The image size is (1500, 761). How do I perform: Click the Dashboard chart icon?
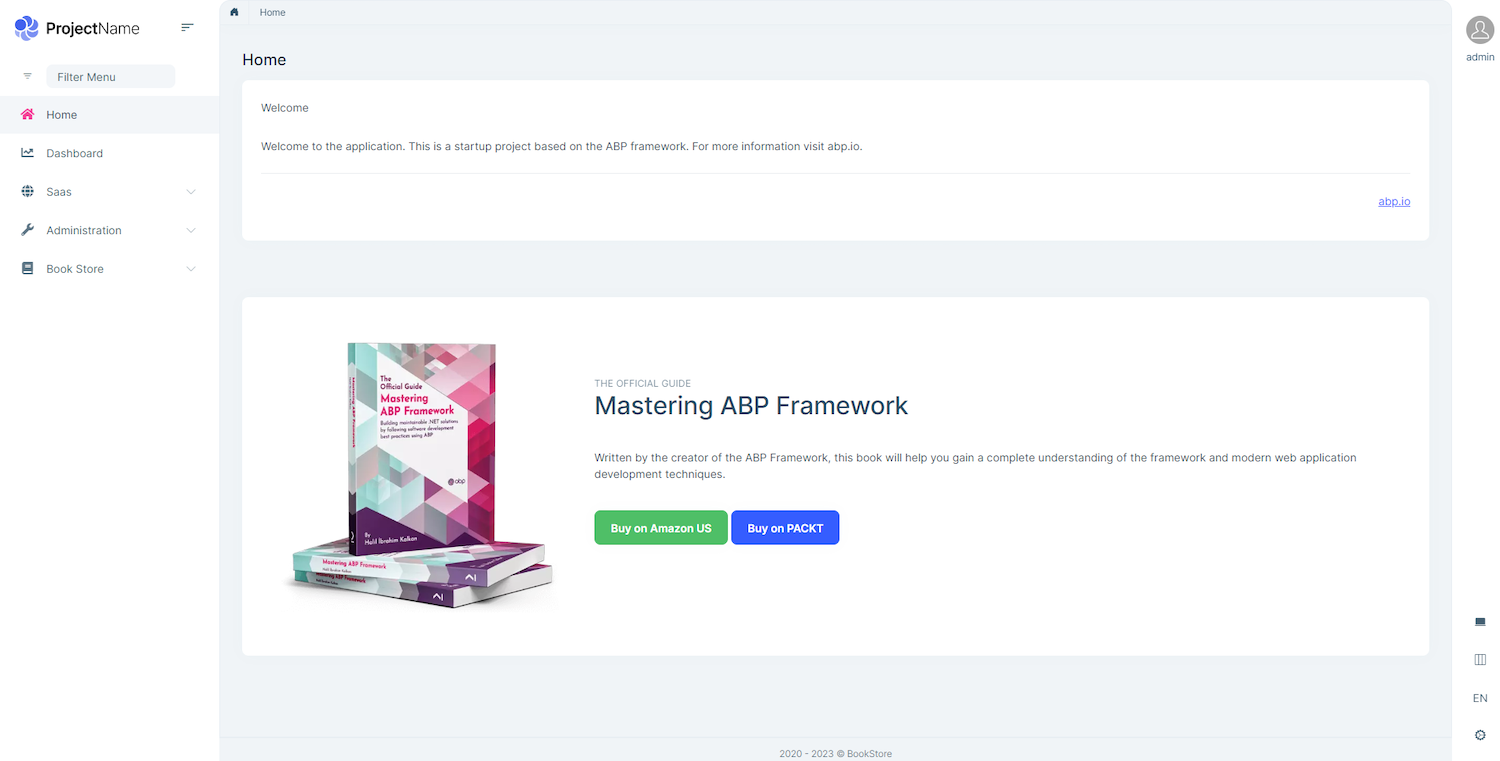28,153
